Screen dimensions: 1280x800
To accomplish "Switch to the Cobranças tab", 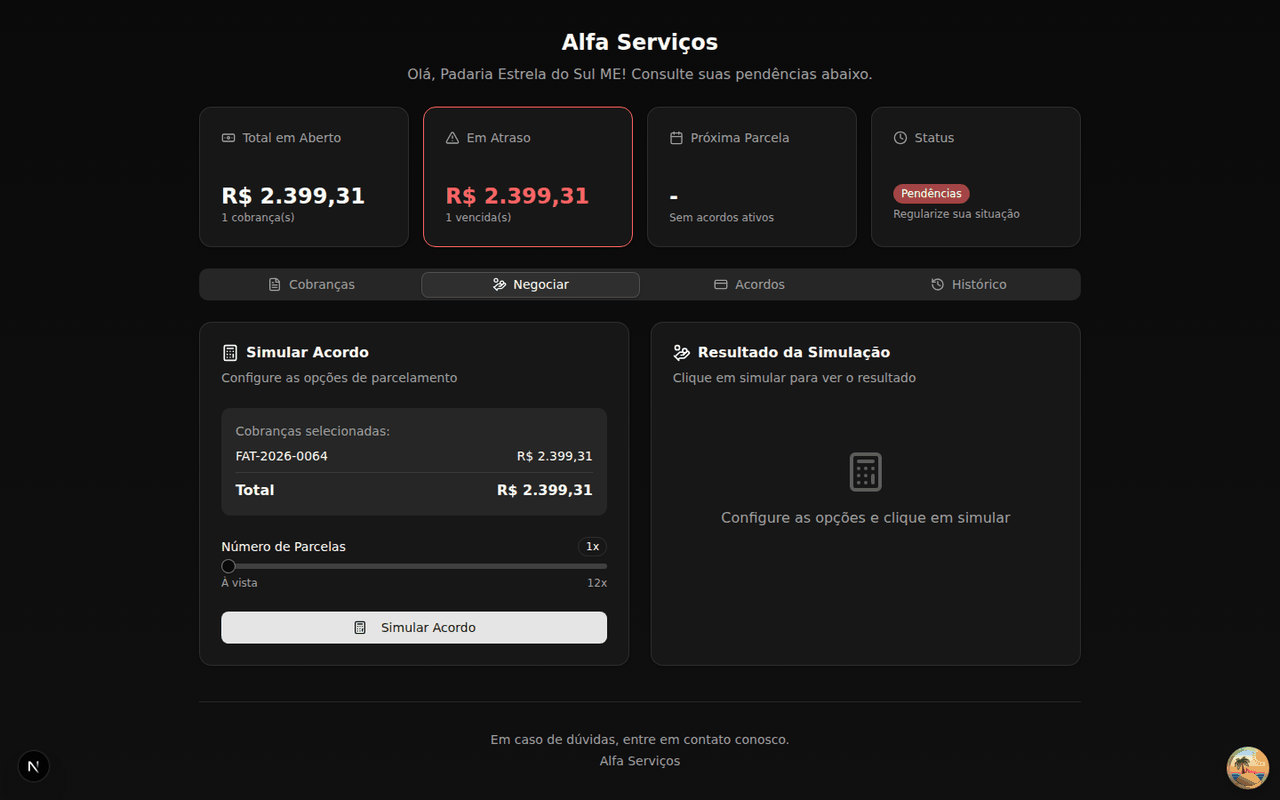I will (311, 285).
